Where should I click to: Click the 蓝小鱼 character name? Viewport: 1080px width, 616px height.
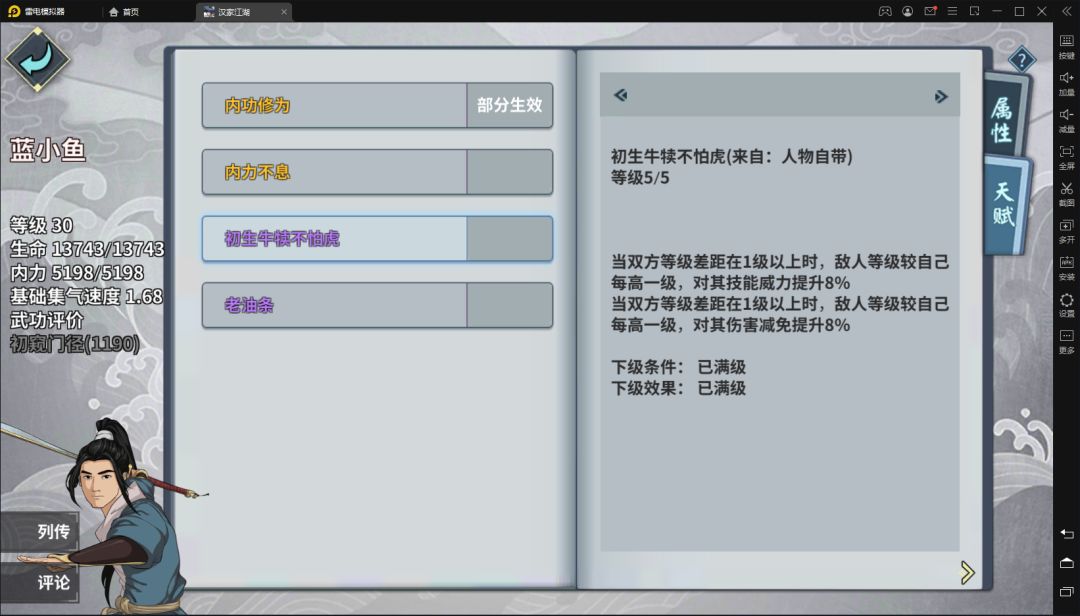click(x=48, y=150)
